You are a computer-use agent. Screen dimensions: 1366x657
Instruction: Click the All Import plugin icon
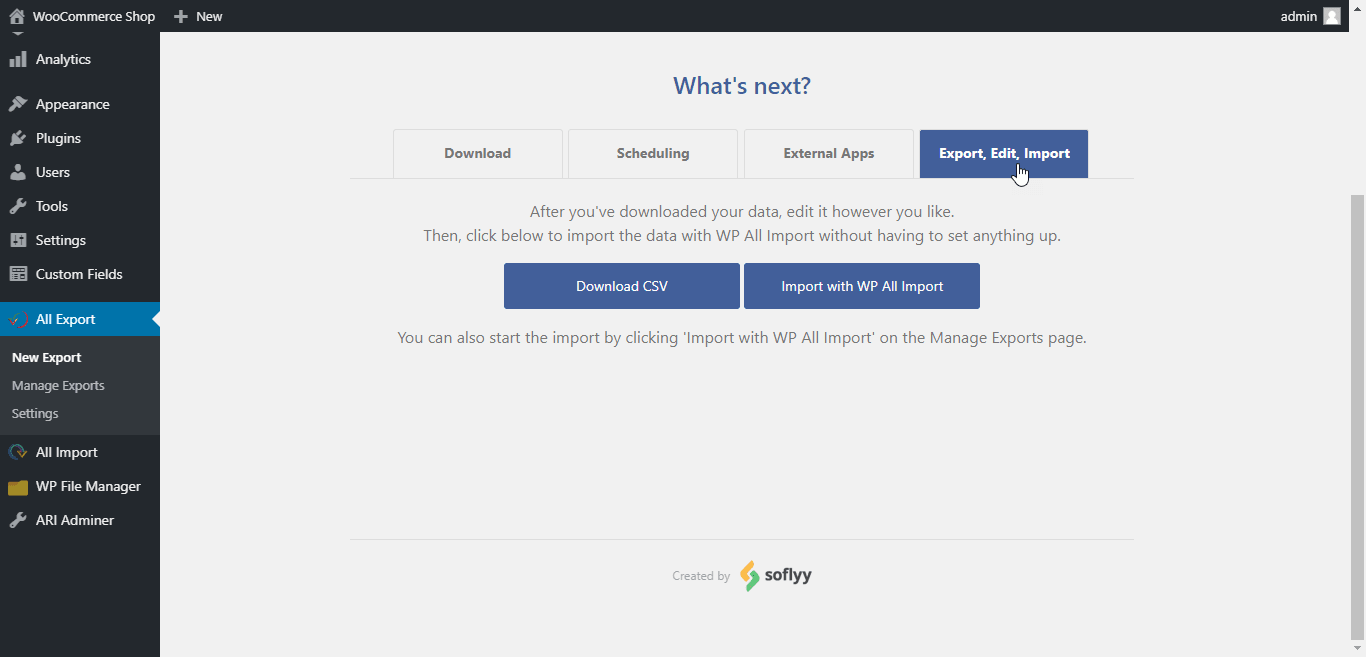pyautogui.click(x=18, y=452)
